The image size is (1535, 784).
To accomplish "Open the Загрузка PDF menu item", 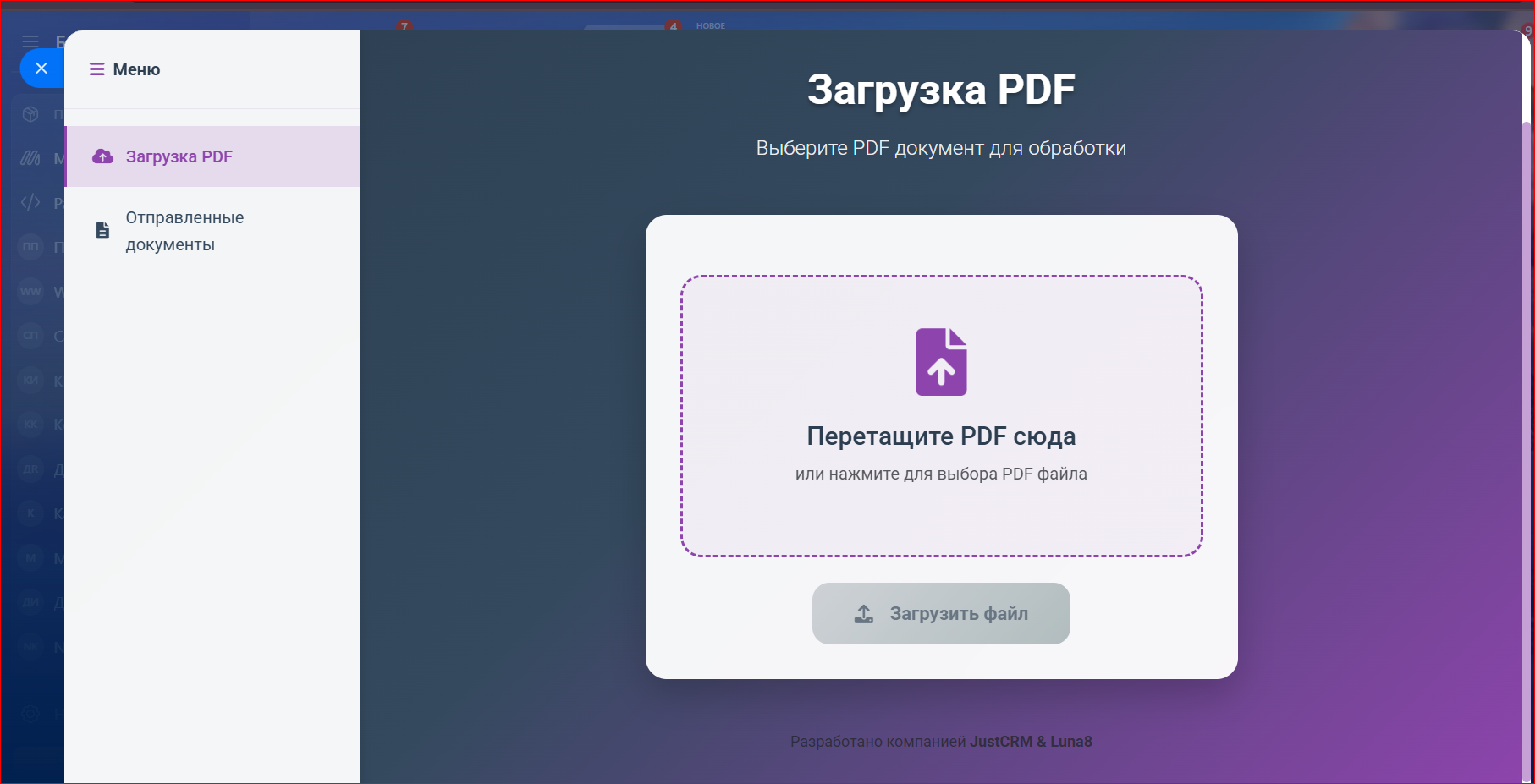I will click(212, 156).
